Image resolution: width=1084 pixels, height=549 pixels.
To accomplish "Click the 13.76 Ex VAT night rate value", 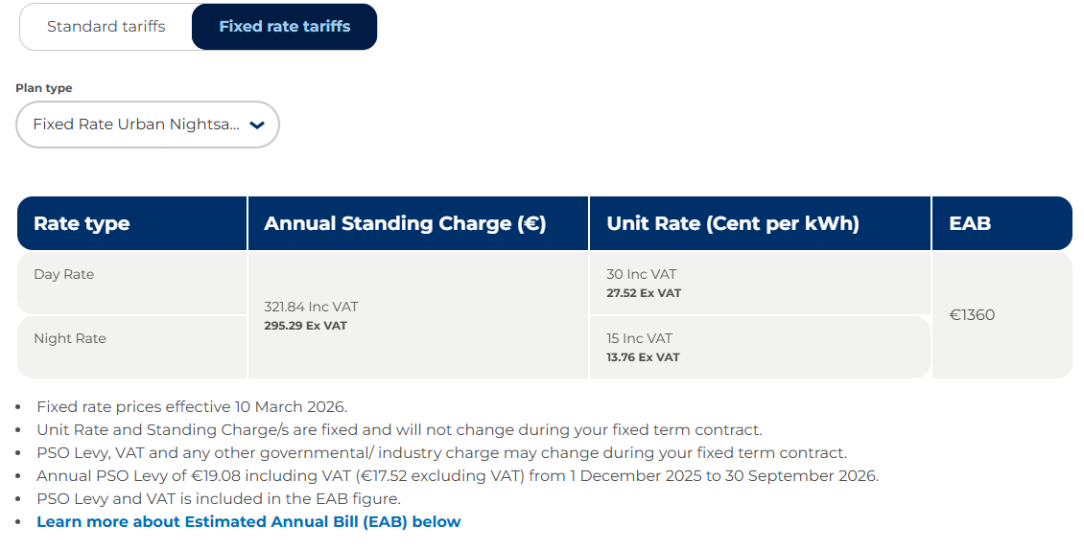I will pos(642,358).
